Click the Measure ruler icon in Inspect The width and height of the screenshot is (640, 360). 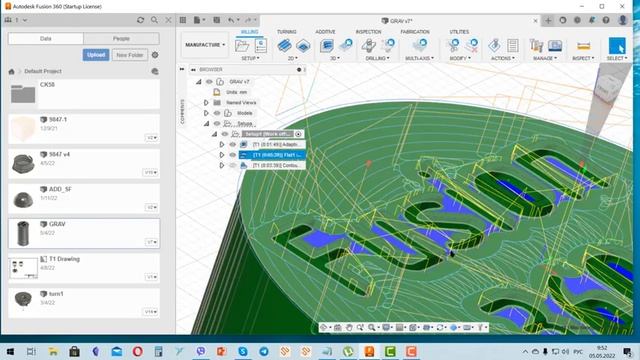click(584, 46)
